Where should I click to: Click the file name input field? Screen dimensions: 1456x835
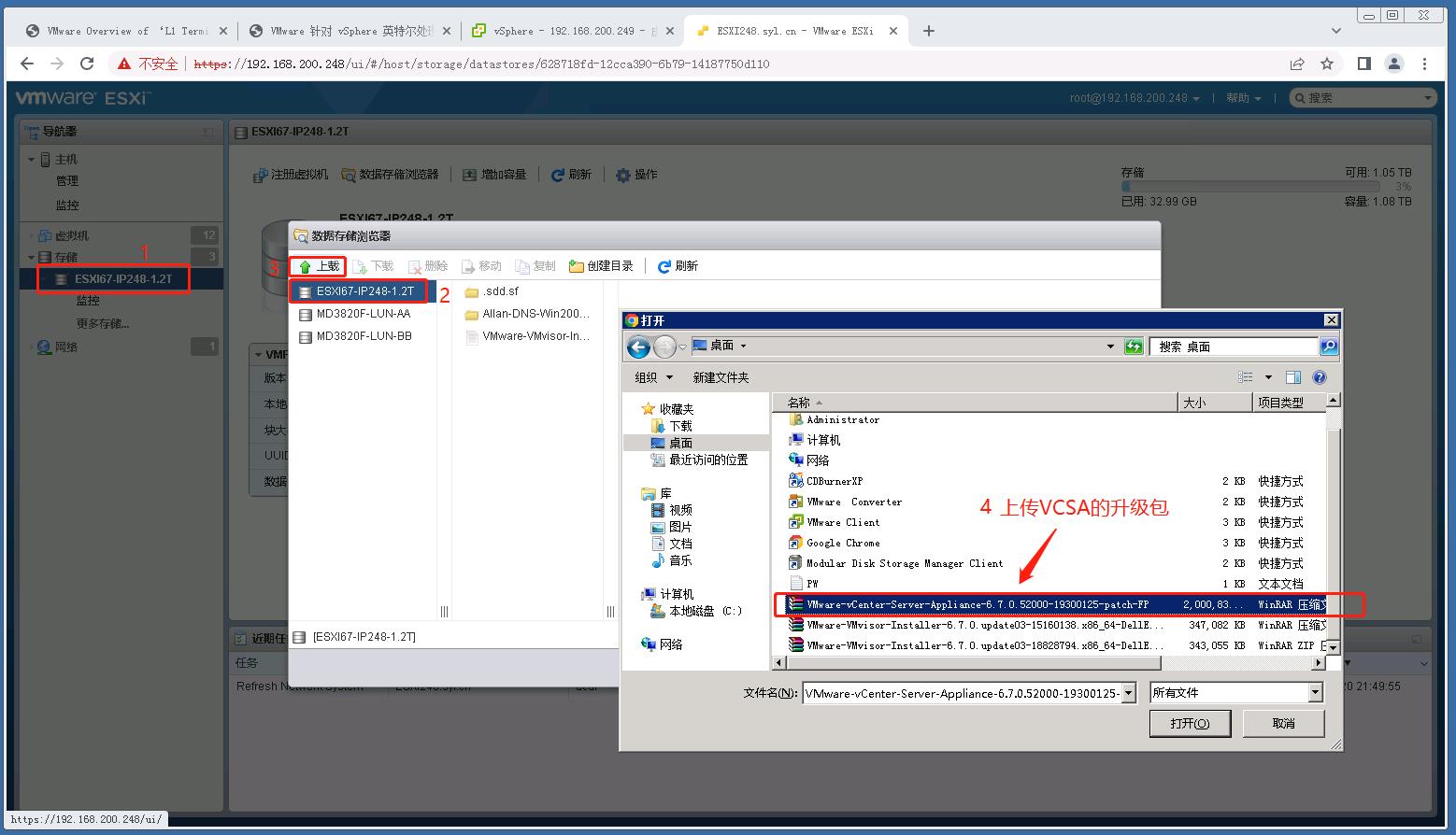click(x=962, y=693)
